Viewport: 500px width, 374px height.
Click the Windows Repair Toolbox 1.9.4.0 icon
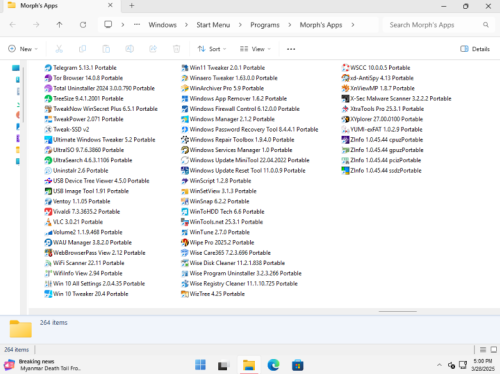185,140
